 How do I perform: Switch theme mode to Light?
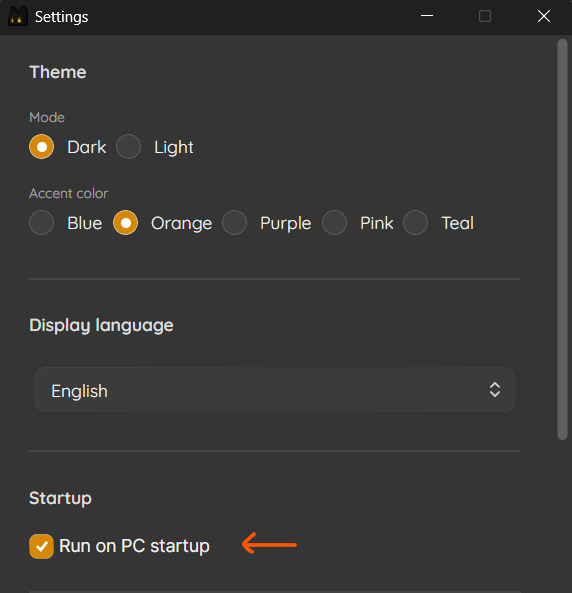click(x=129, y=147)
